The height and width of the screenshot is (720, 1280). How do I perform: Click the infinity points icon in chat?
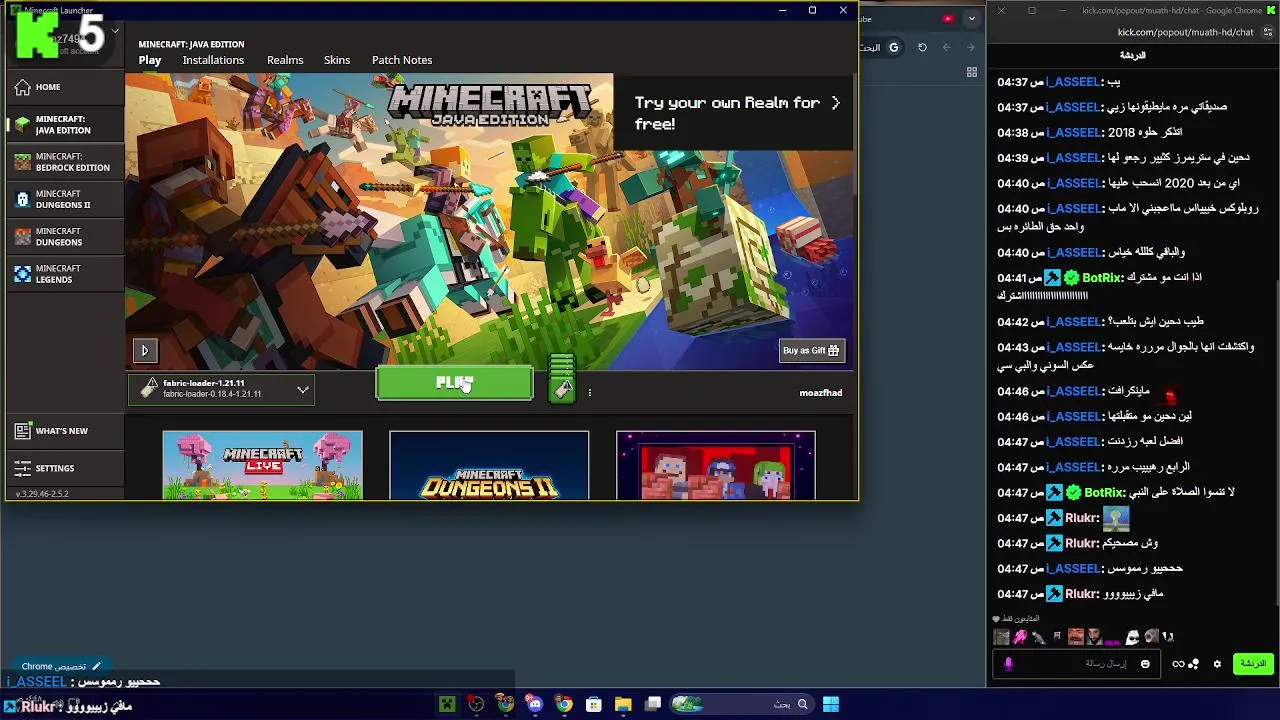click(1179, 664)
